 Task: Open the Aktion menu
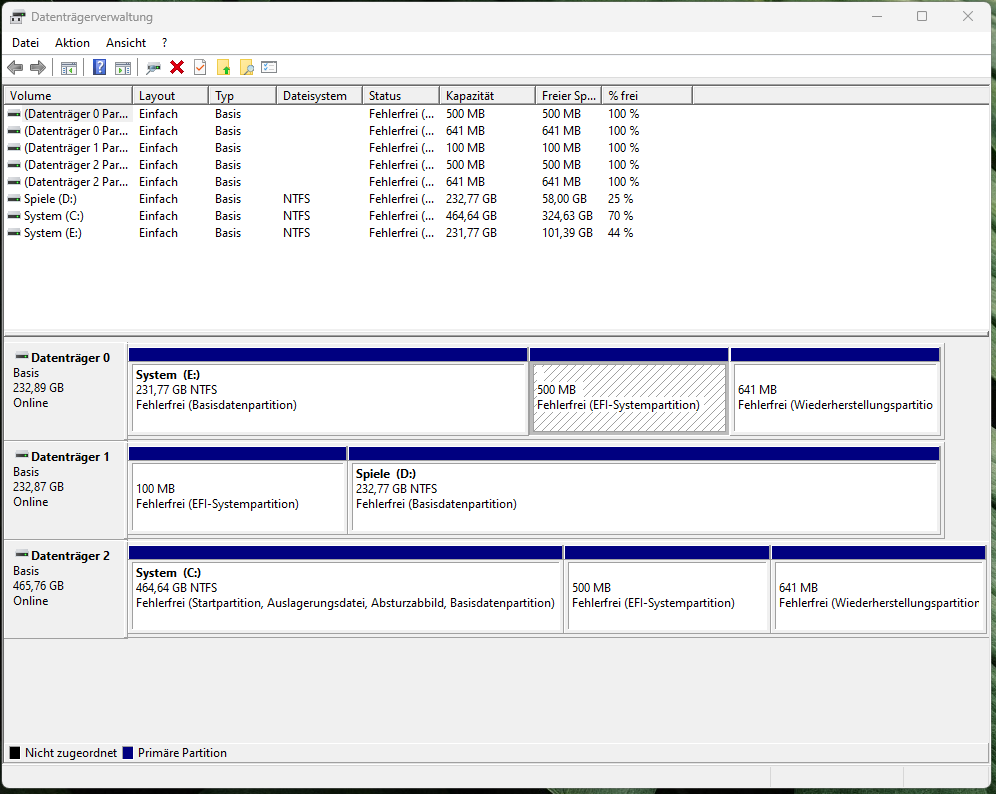click(72, 43)
